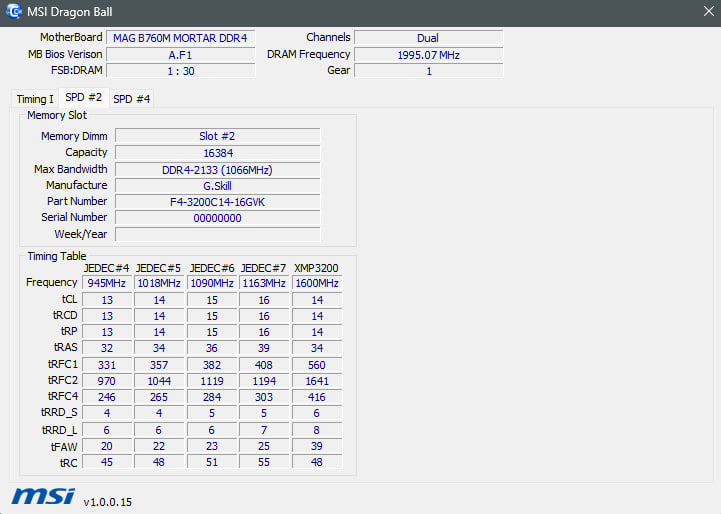Click the tRFC1 value 331

click(x=107, y=365)
